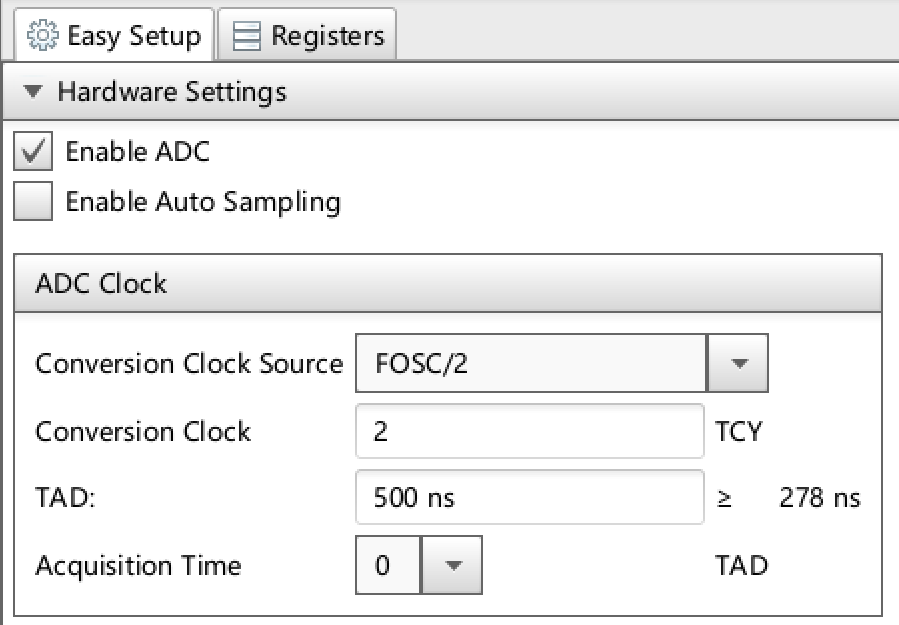
Task: Click the TAD 500 ns field
Action: (x=530, y=497)
